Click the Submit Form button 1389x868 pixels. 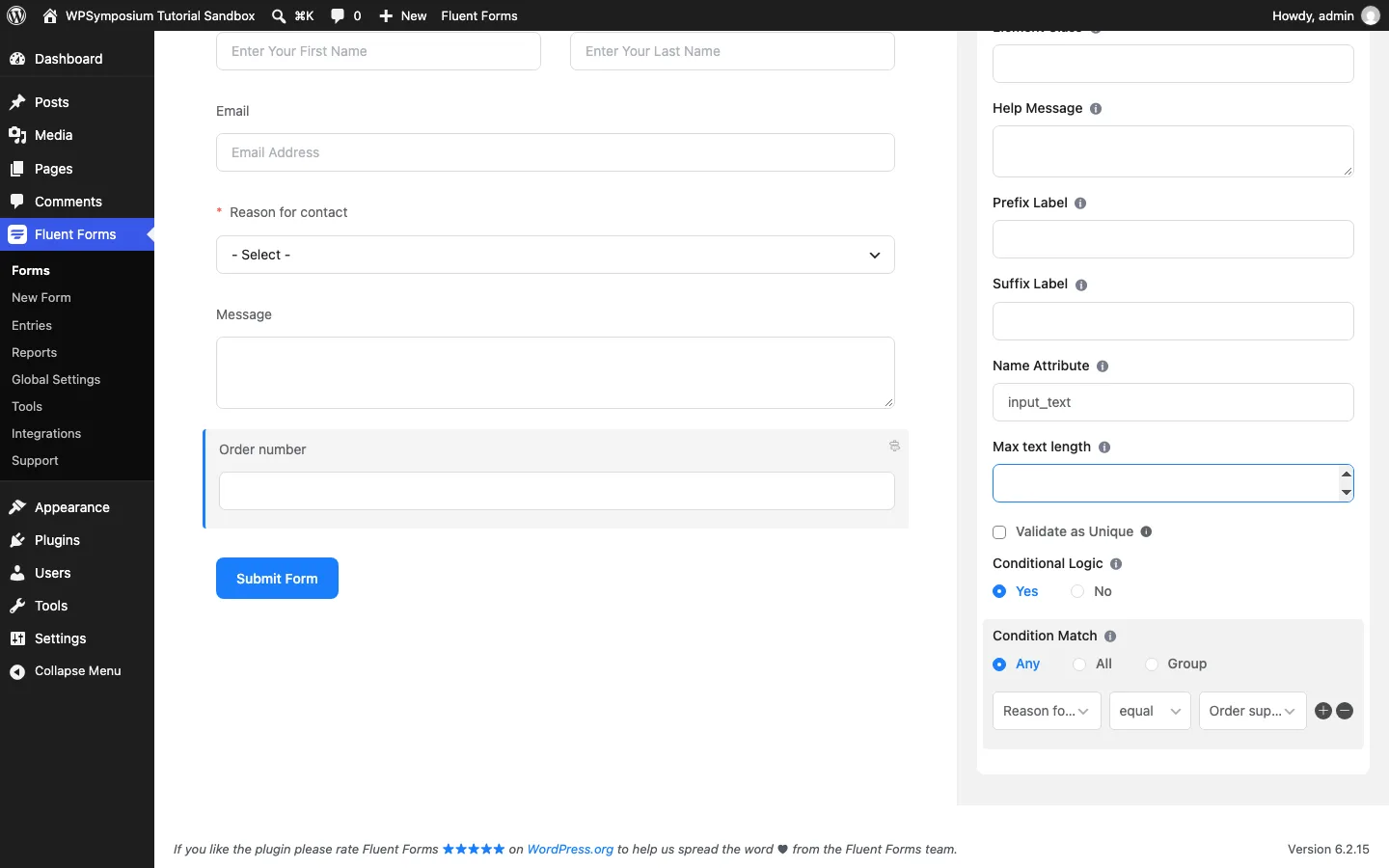click(x=277, y=578)
